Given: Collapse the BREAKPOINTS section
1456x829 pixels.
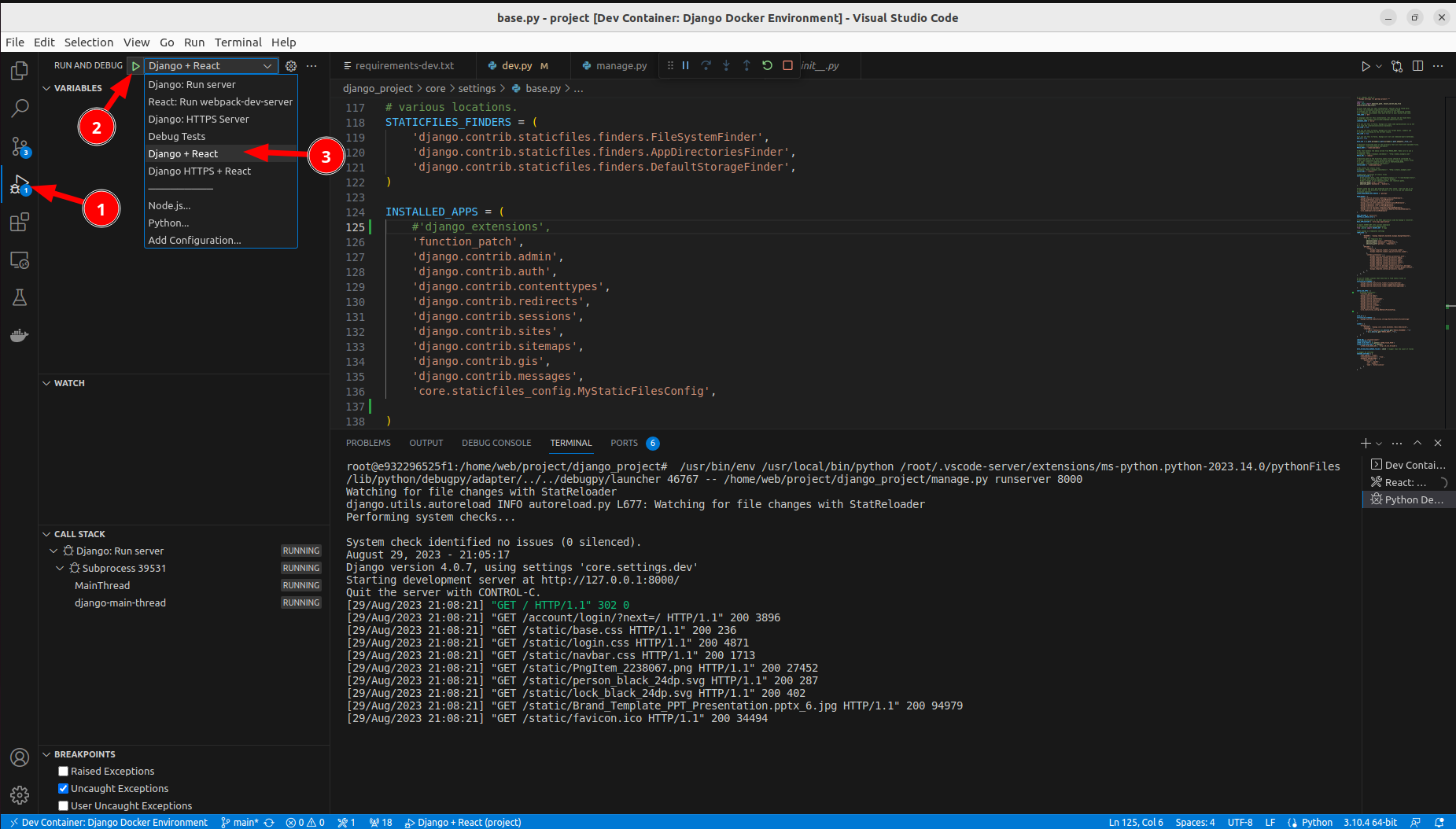Looking at the screenshot, I should [46, 754].
